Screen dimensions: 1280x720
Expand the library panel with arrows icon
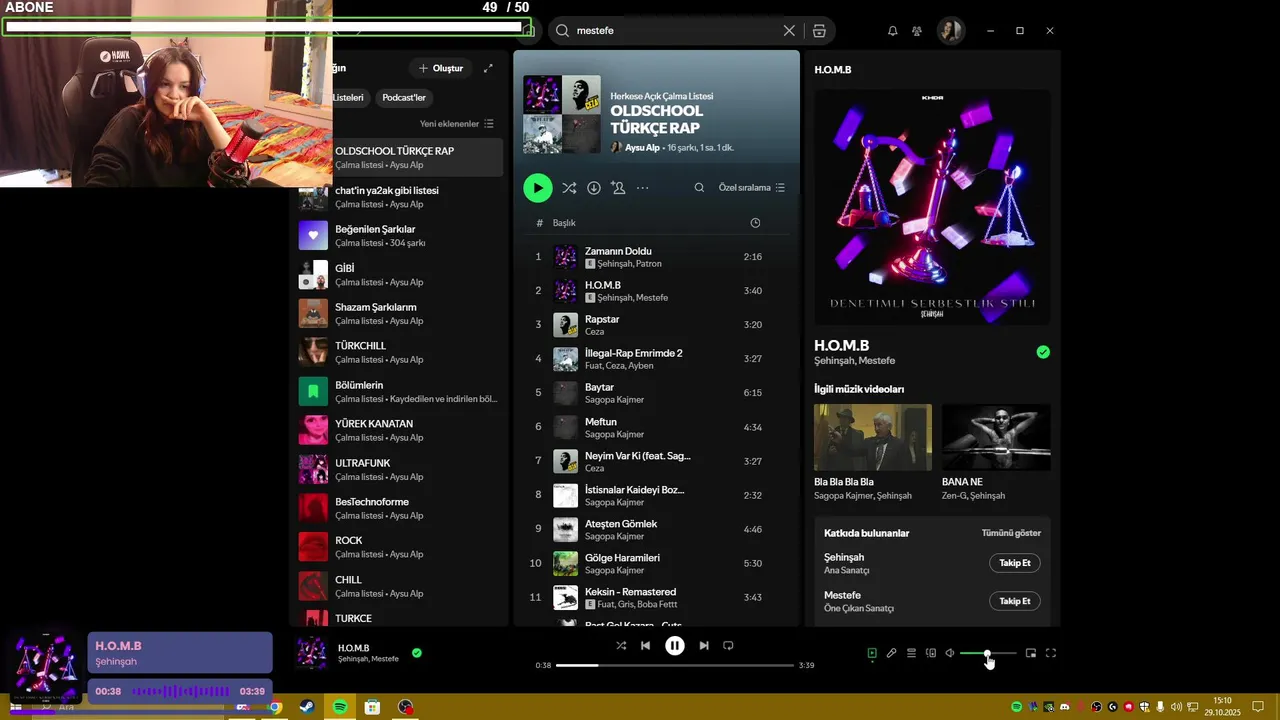[488, 68]
